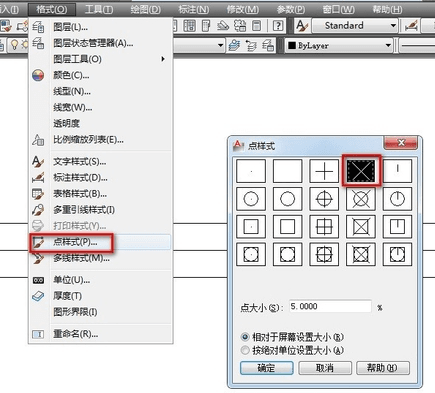
Task: Choose 表格样式(B)... menu item
Action: (x=101, y=194)
